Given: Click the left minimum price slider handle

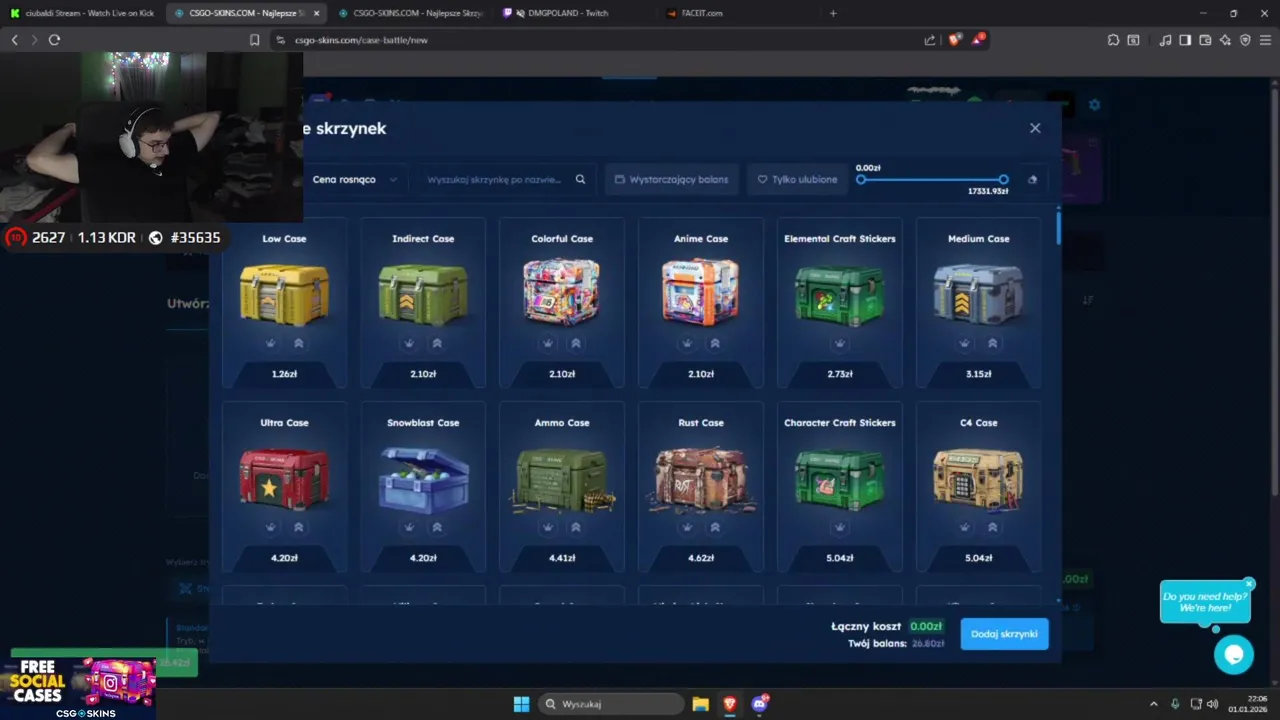Looking at the screenshot, I should click(x=861, y=180).
